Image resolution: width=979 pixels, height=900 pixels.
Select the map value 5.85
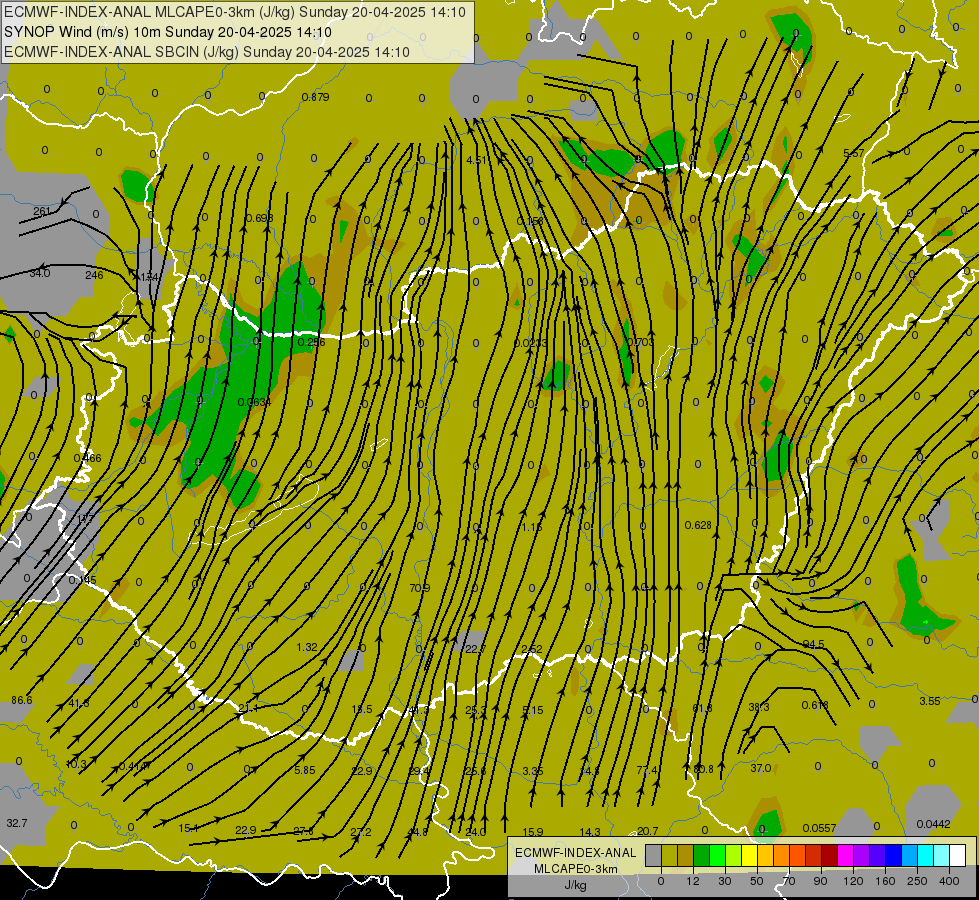pos(305,770)
